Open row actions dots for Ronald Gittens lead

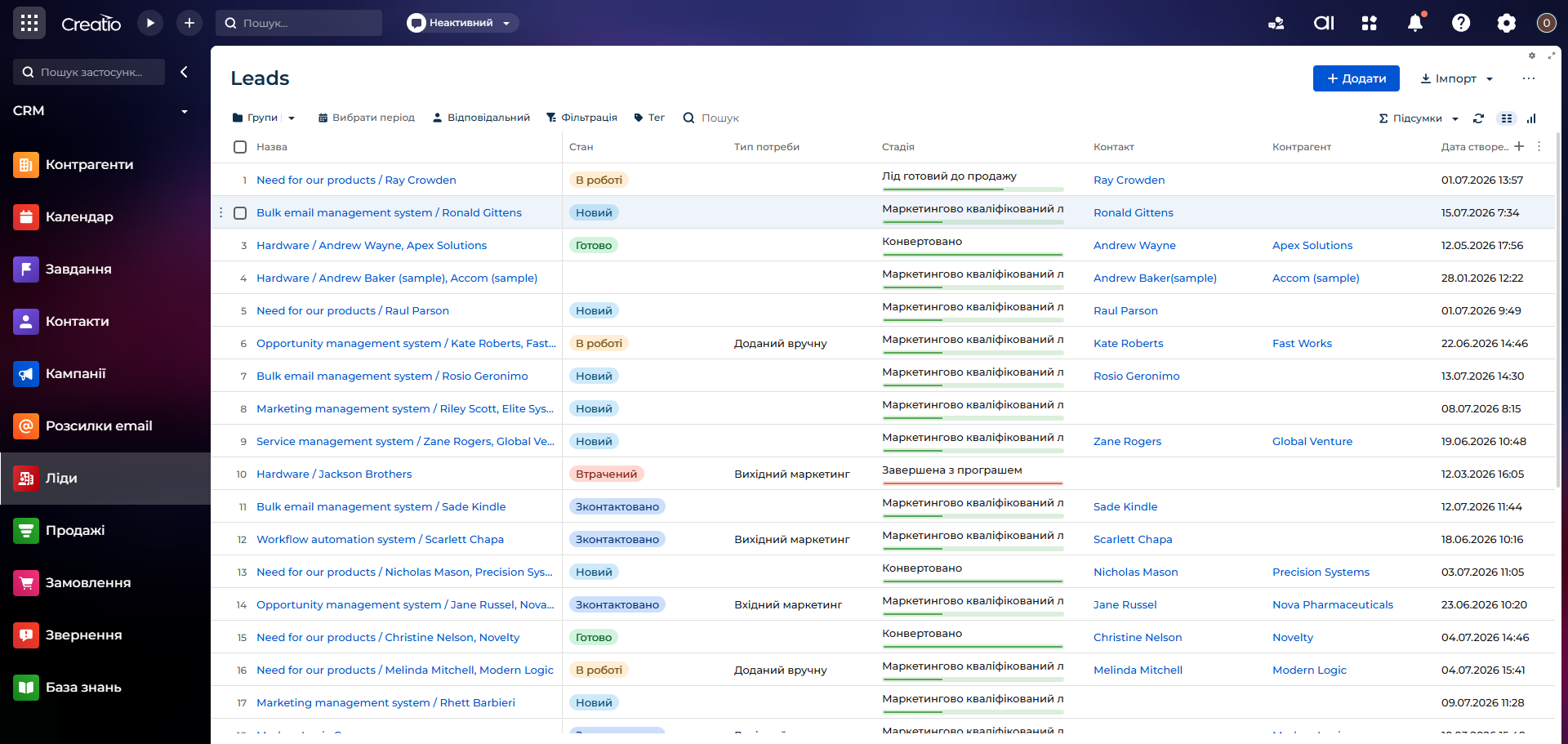tap(221, 212)
